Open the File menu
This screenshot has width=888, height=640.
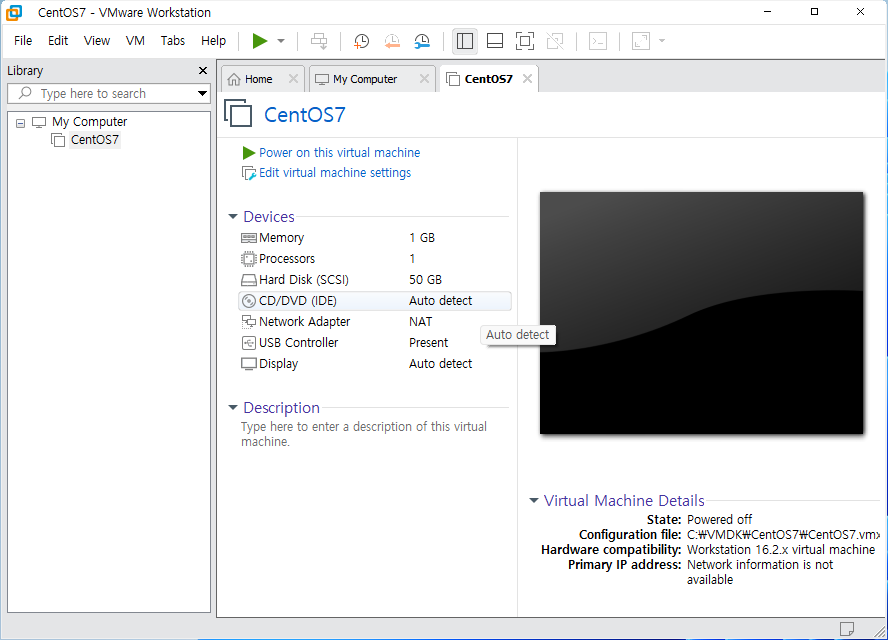click(x=23, y=41)
